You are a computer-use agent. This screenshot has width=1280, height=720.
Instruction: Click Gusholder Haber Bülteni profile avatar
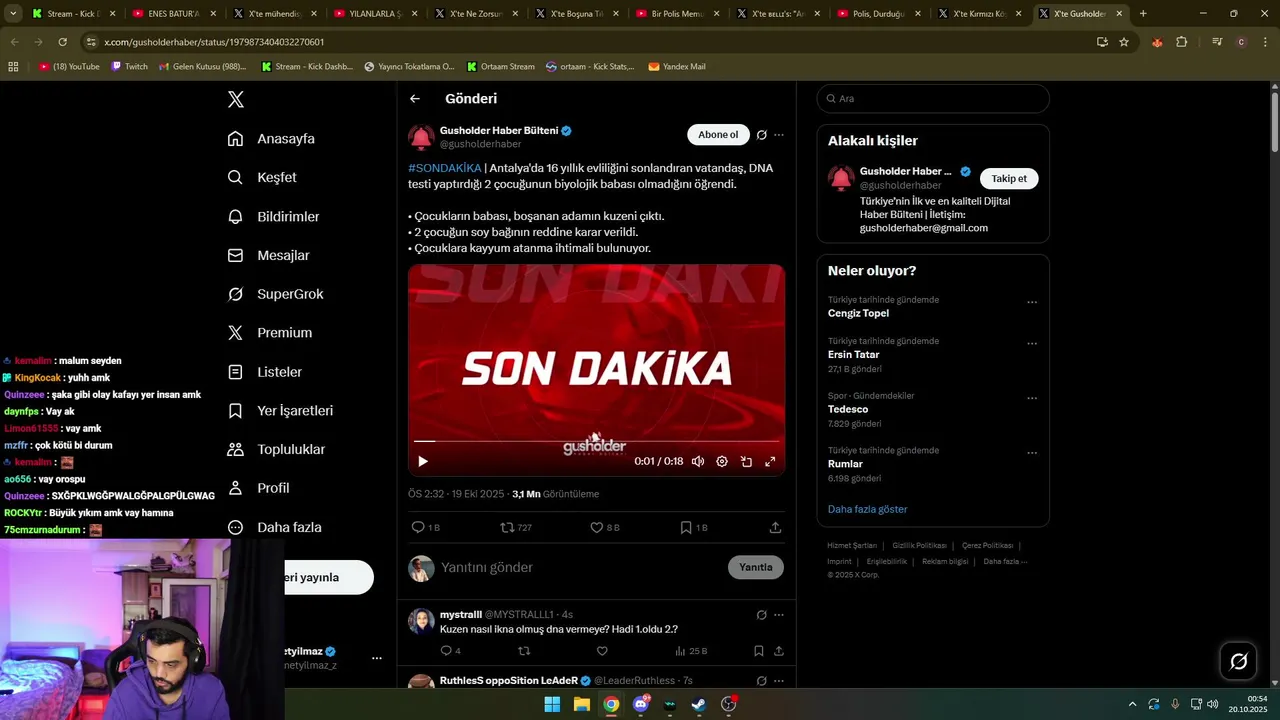tap(421, 137)
